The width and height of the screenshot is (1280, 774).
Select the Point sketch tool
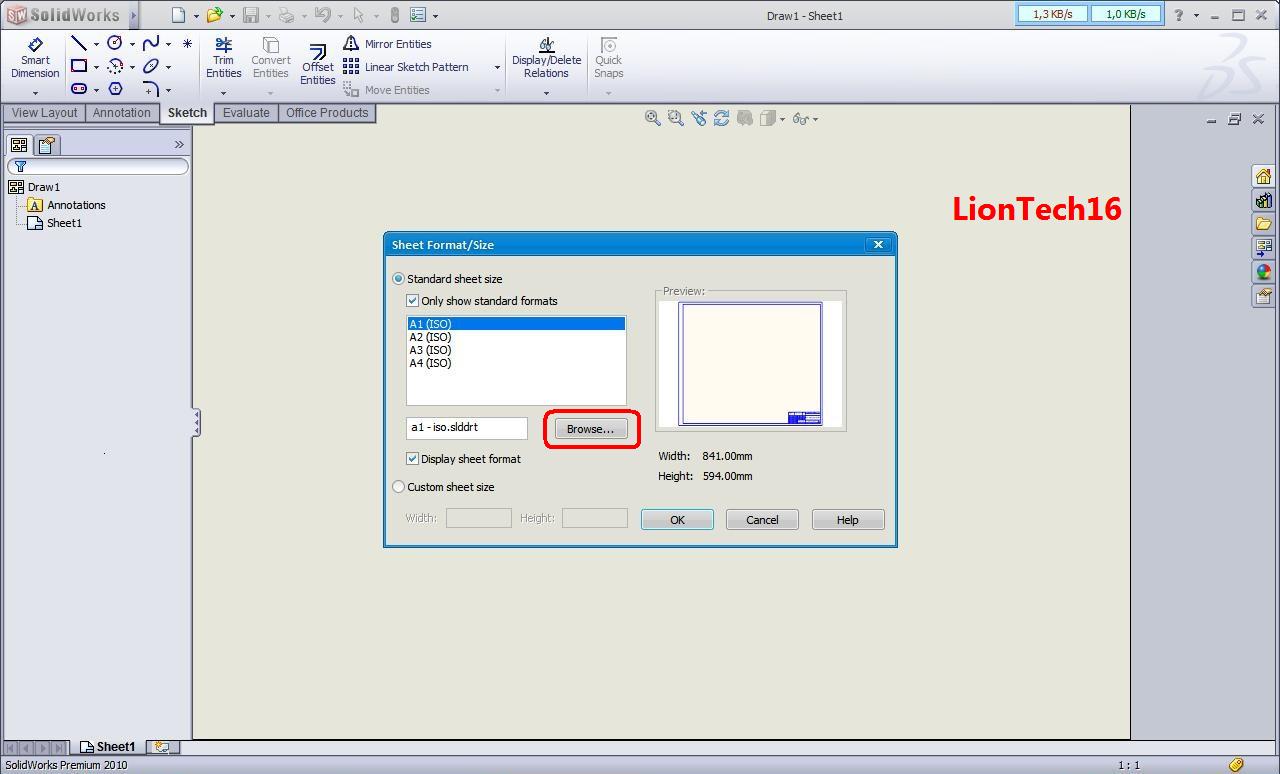(x=187, y=44)
